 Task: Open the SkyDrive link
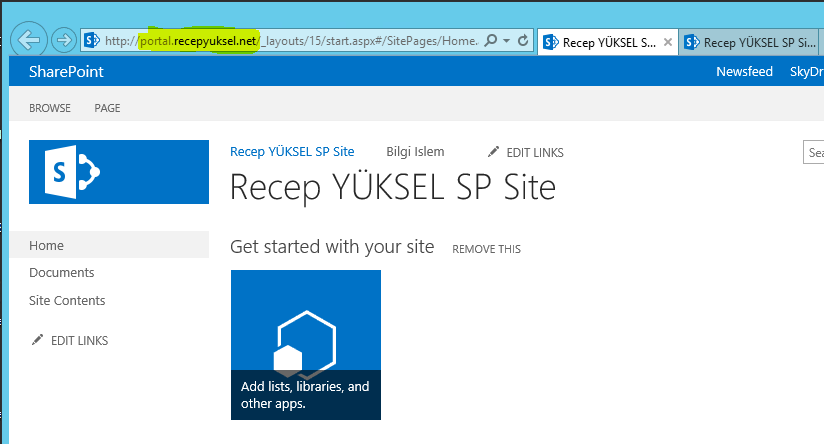click(807, 71)
